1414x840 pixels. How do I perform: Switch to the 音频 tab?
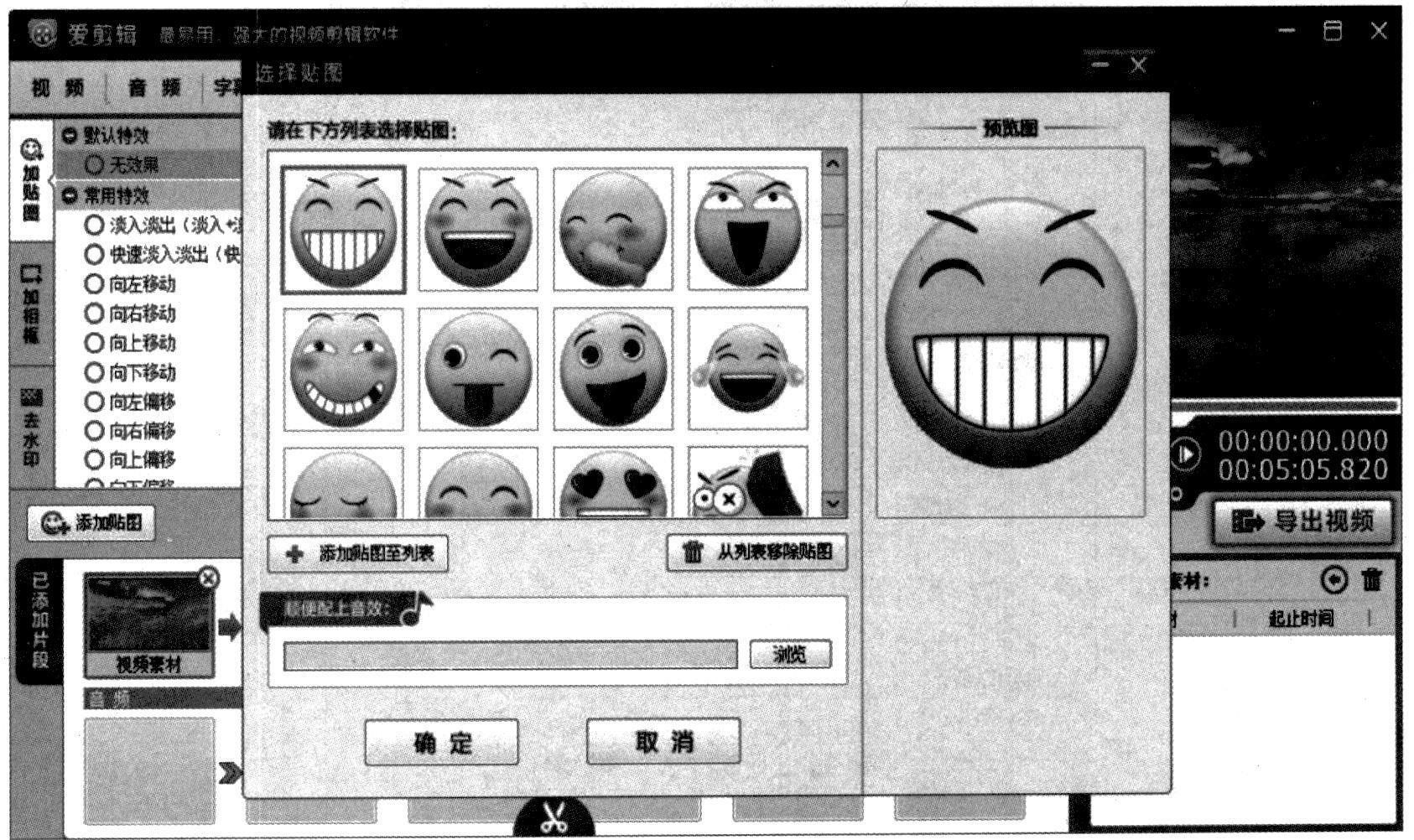154,88
